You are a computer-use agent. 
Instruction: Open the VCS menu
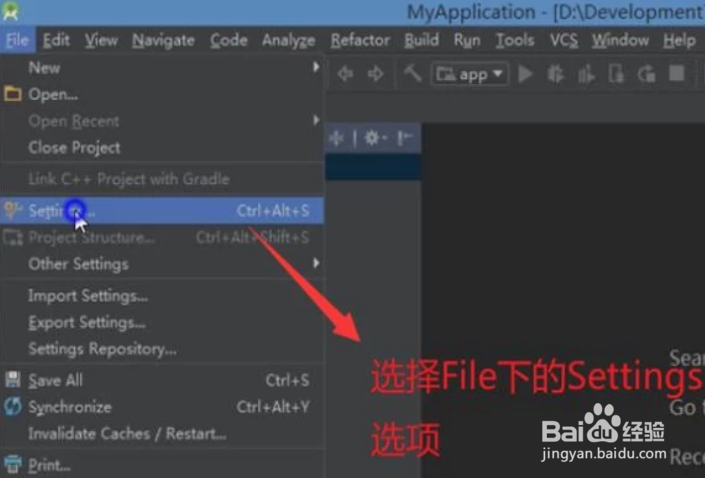pyautogui.click(x=564, y=40)
